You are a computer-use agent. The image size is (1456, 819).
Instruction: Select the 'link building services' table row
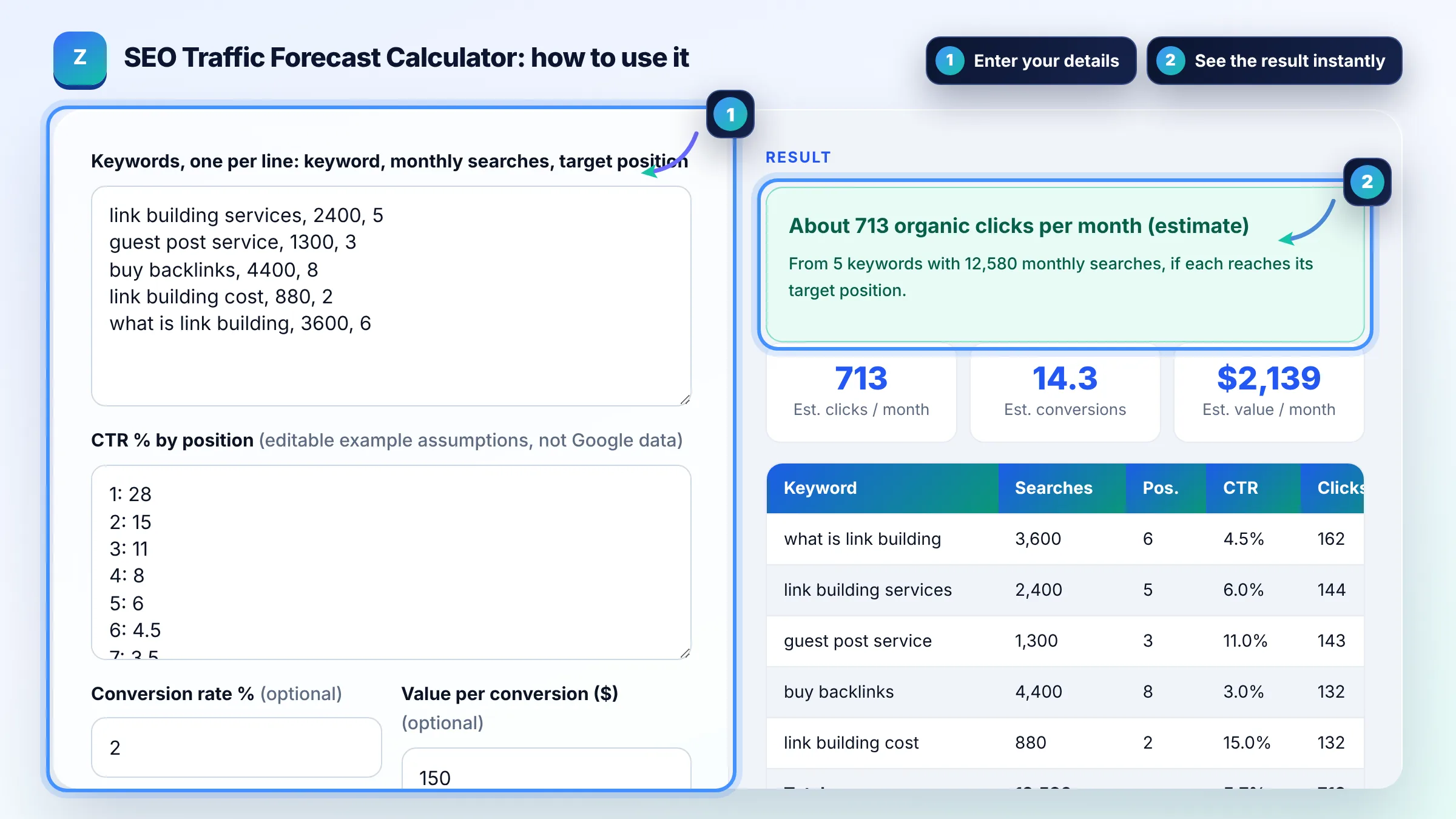point(1065,590)
